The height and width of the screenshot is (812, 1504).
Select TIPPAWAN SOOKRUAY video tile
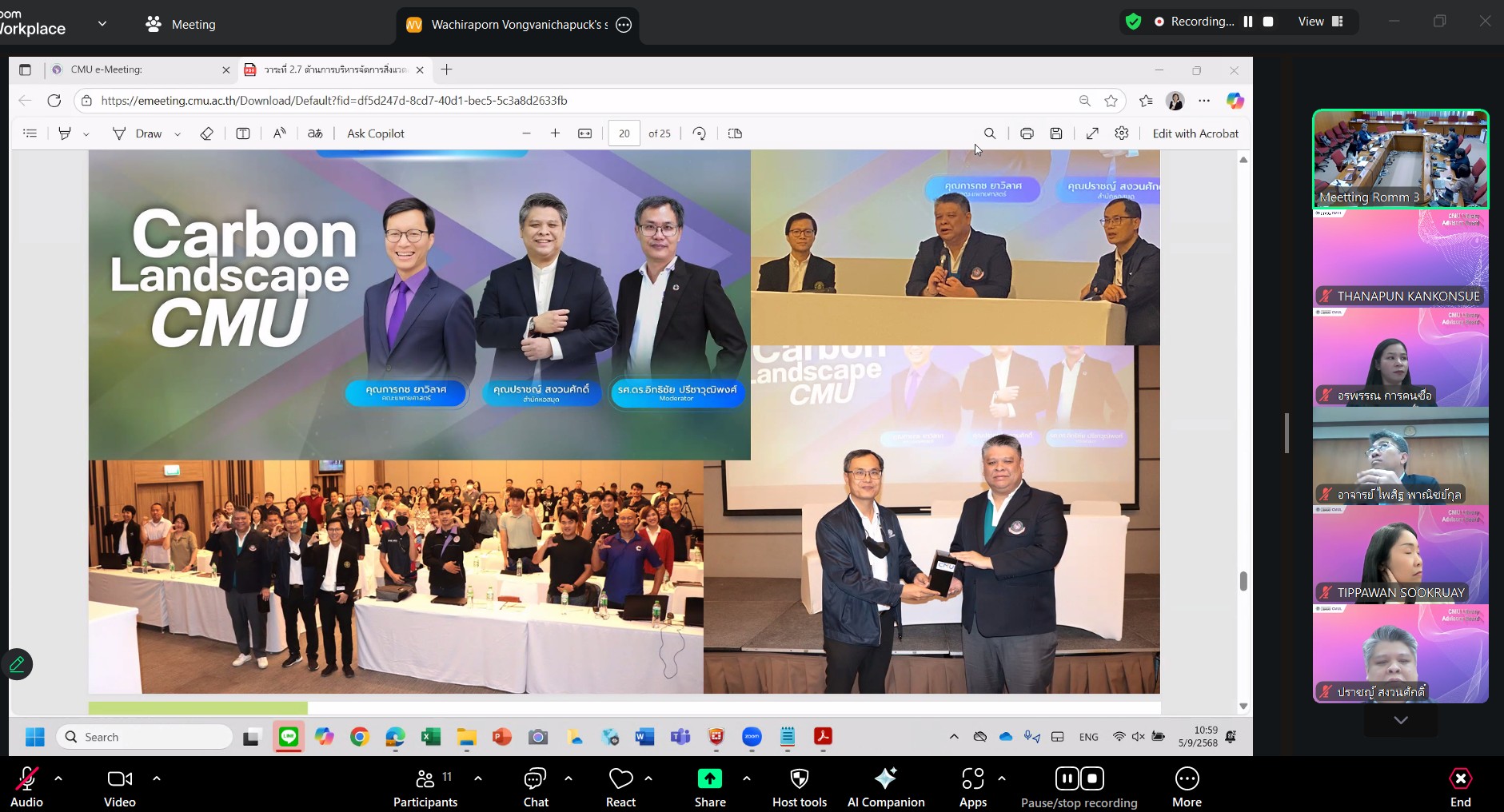1401,555
